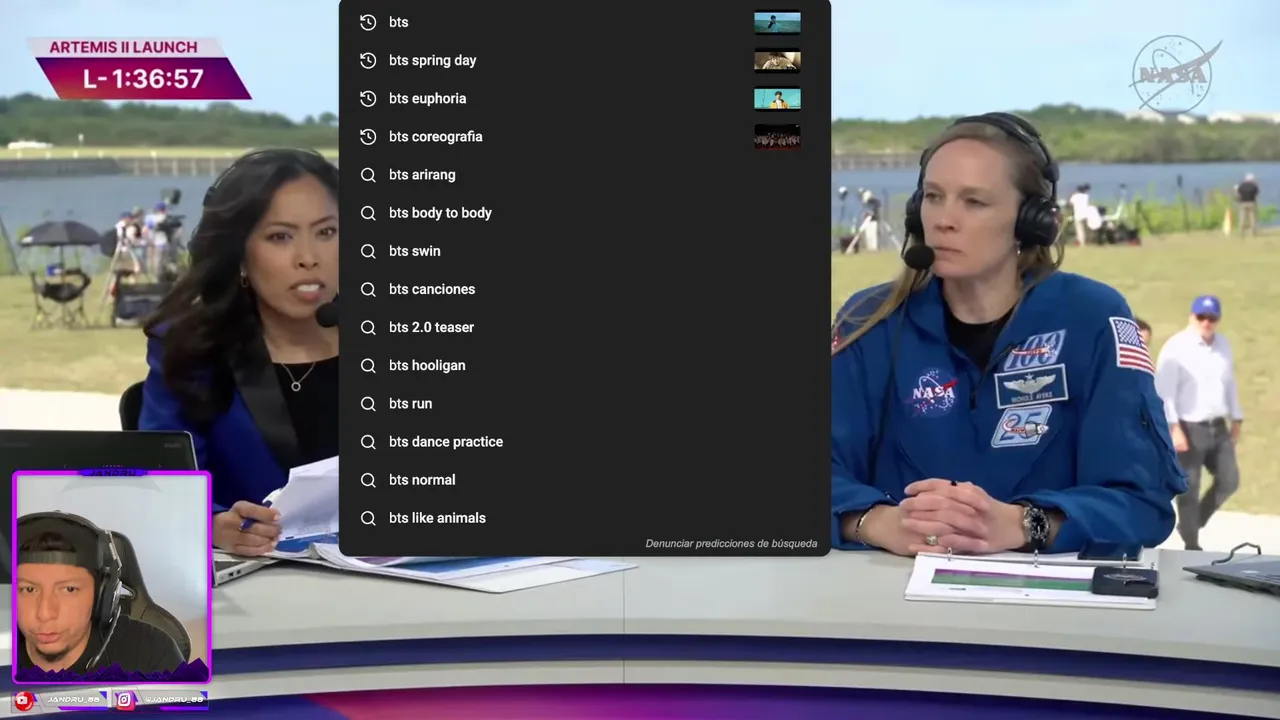The image size is (1280, 720).
Task: Choose the 'bts hooligan' suggestion
Action: pyautogui.click(x=585, y=365)
